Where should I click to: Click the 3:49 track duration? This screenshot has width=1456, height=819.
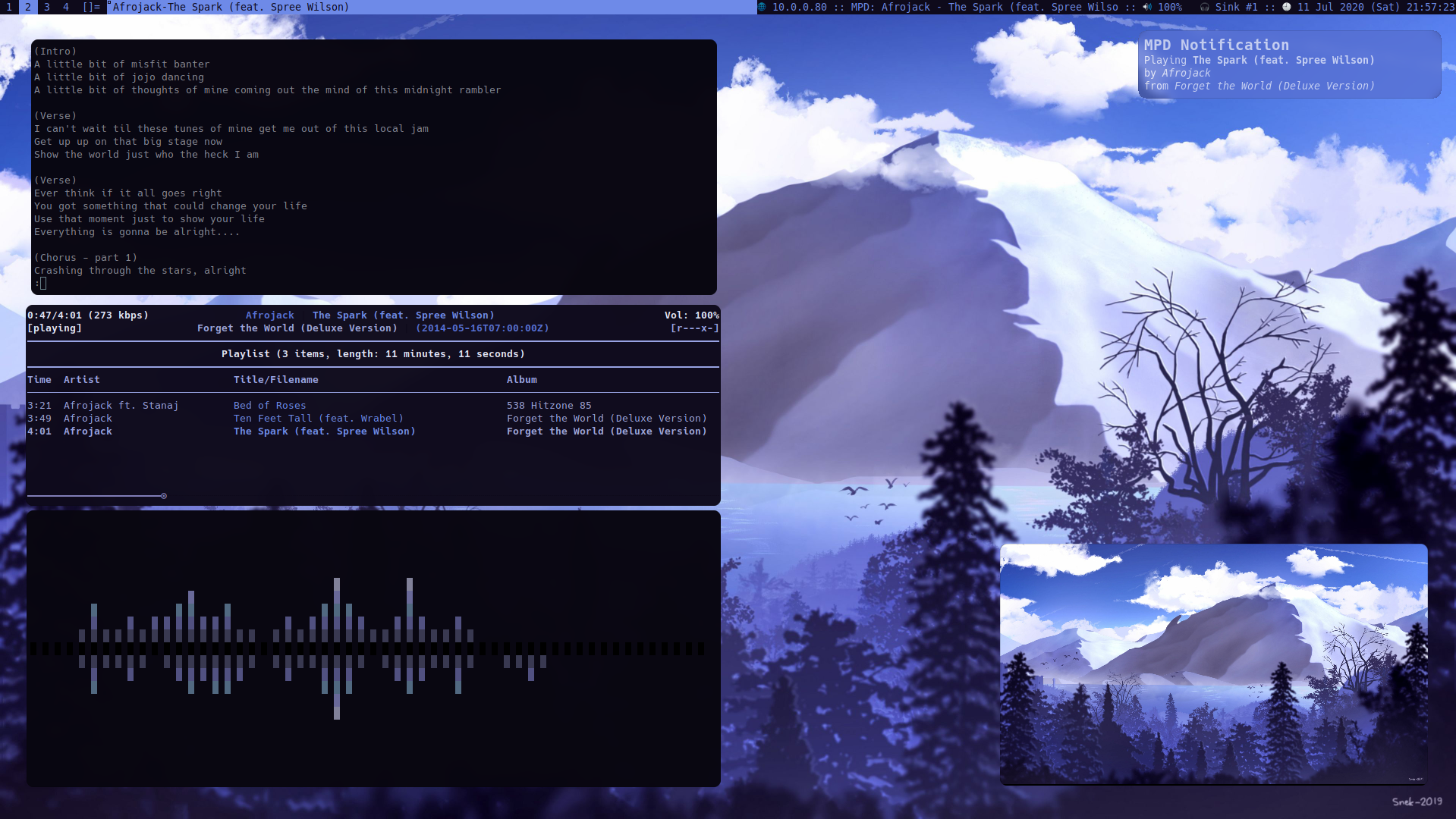coord(39,418)
